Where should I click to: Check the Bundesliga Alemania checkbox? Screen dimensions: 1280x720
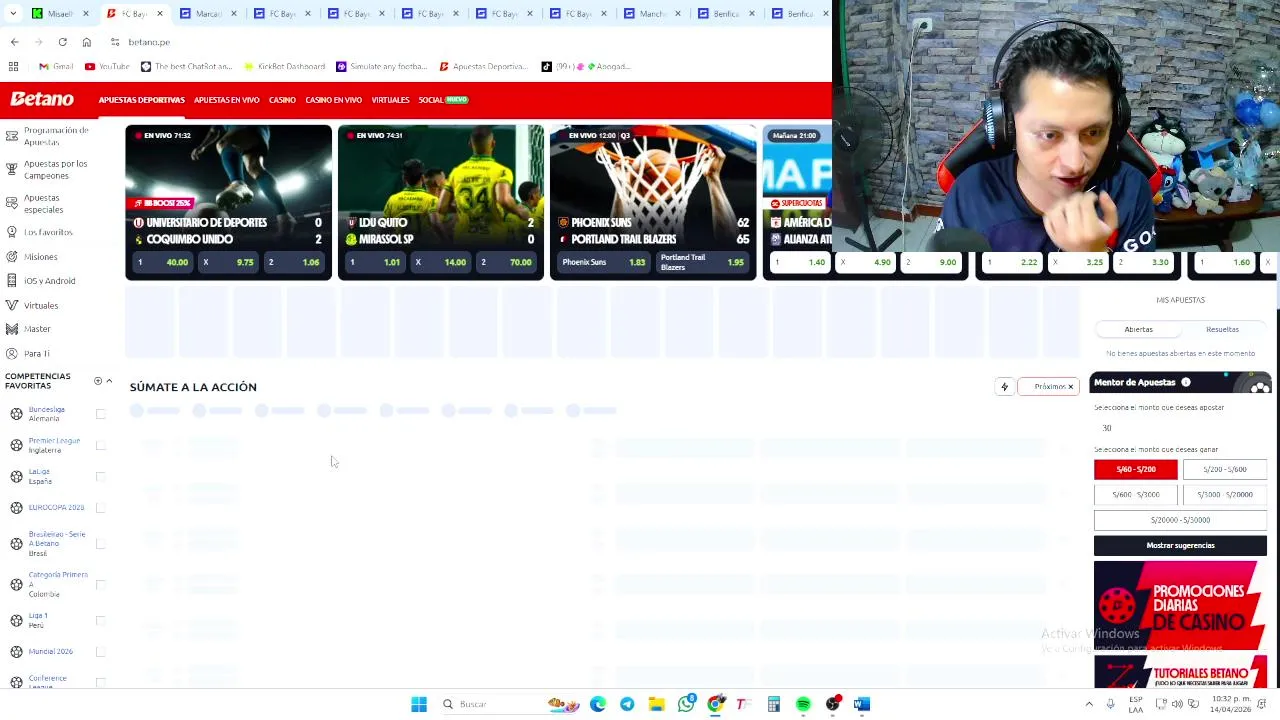pos(100,414)
